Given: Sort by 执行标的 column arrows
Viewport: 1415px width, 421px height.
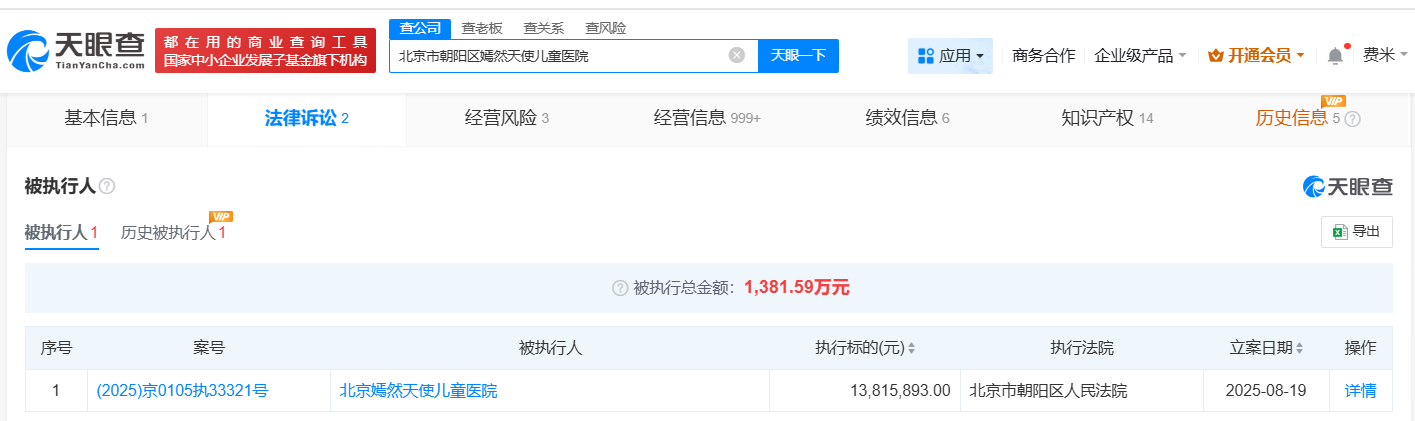Looking at the screenshot, I should pyautogui.click(x=911, y=349).
